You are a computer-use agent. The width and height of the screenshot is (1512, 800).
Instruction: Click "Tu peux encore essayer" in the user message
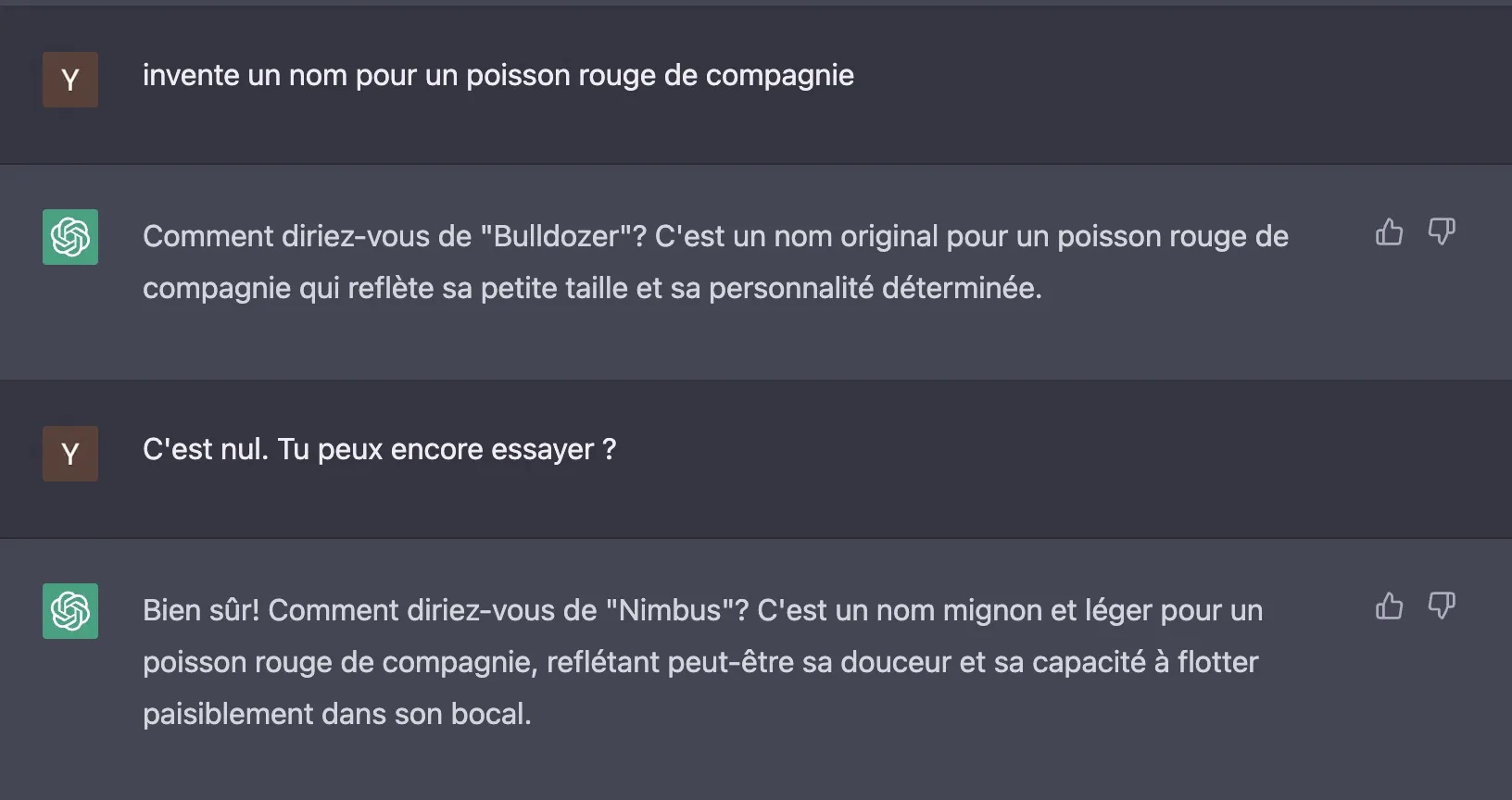435,450
